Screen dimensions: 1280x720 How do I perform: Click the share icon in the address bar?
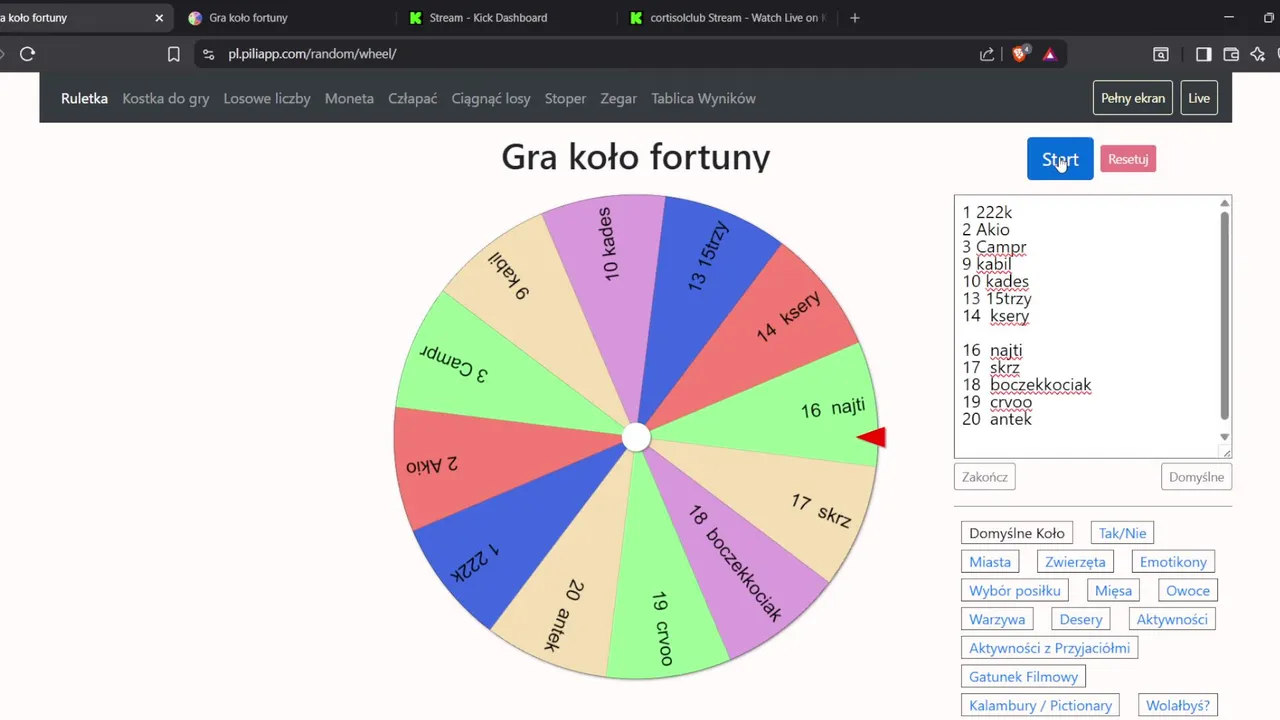(987, 54)
